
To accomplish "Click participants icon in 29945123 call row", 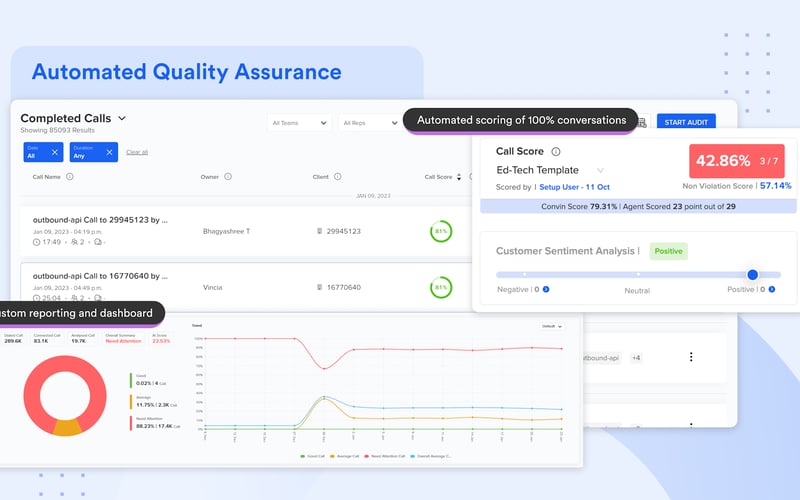I will tap(74, 242).
